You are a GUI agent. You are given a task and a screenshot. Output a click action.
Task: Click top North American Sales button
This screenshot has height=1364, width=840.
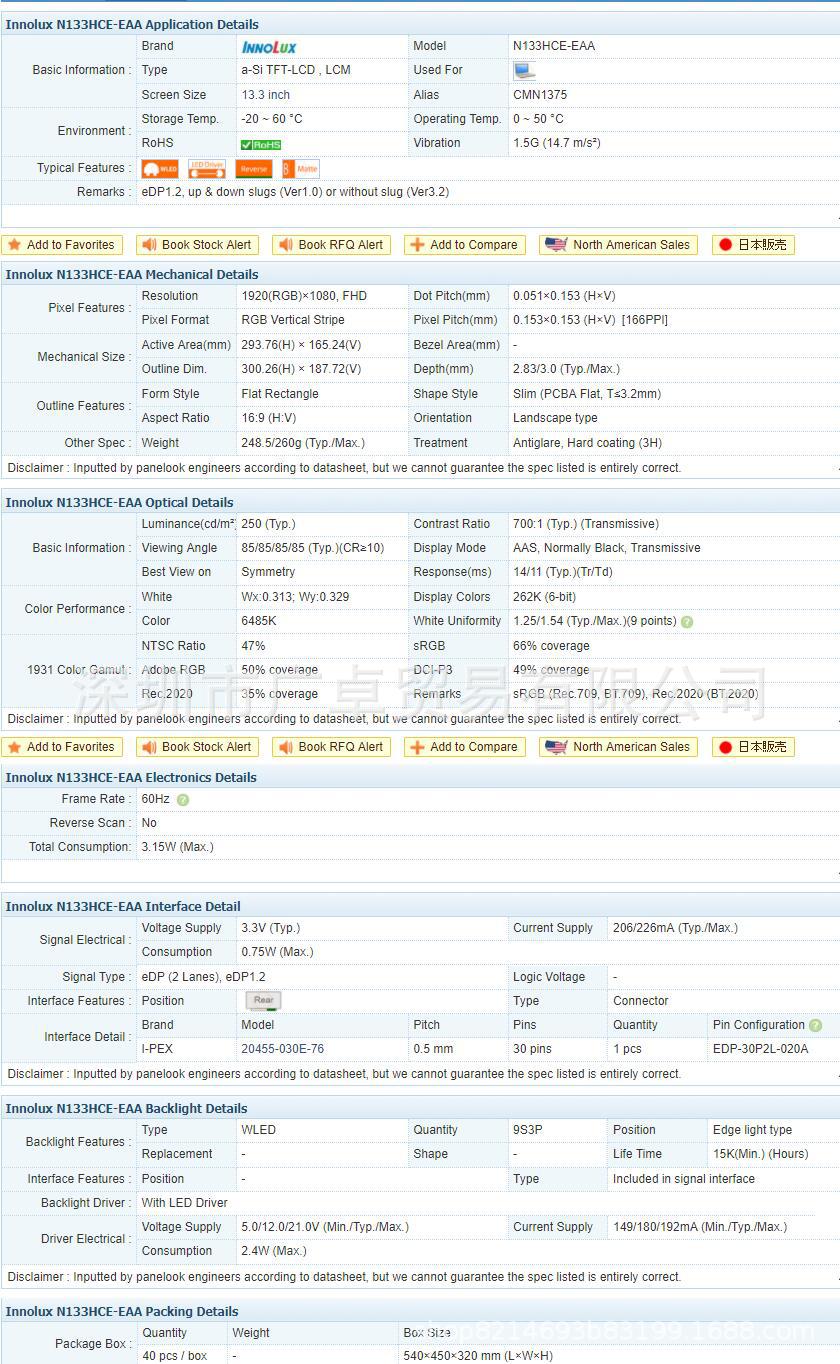click(x=620, y=245)
